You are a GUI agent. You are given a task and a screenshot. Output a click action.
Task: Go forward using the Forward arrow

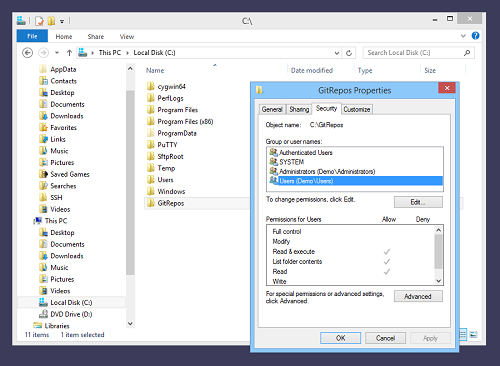coord(43,53)
